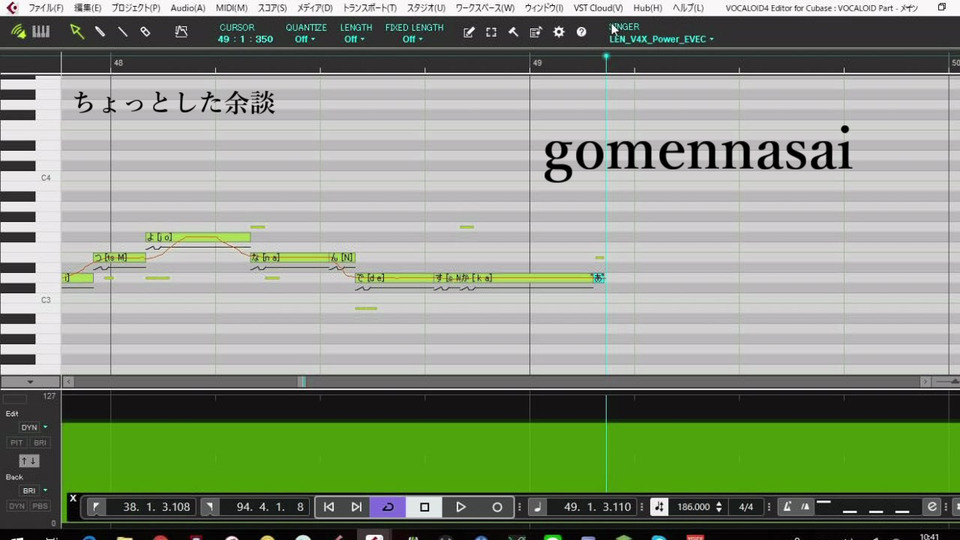Toggle the tempo track button
The image size is (960, 540).
(659, 507)
